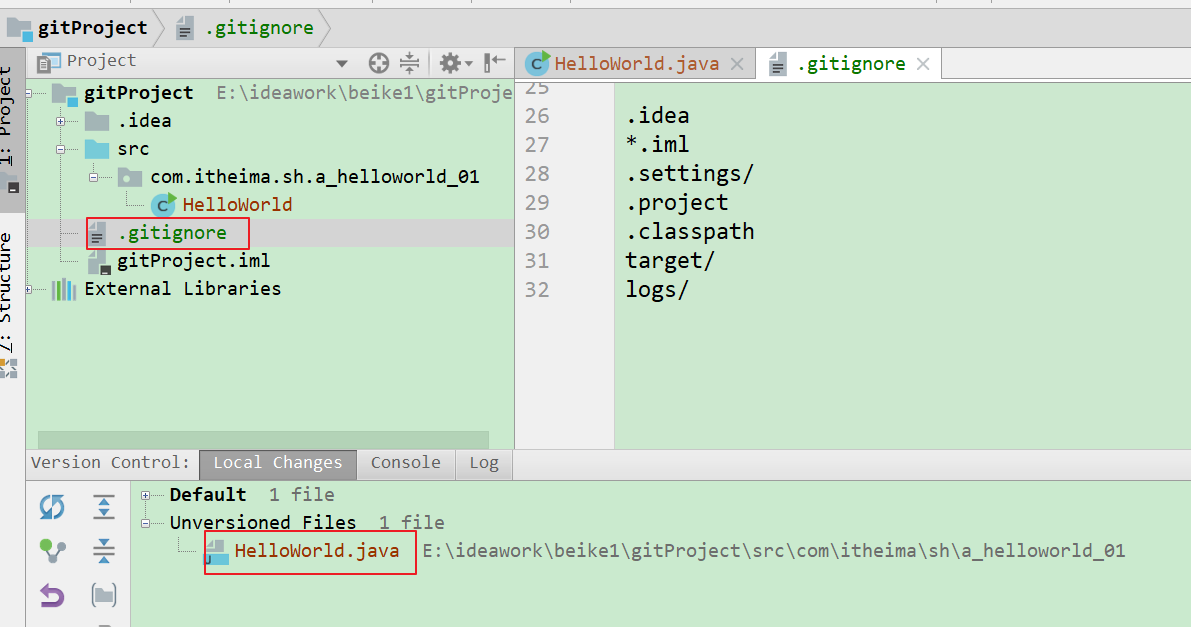Collapse all changelists in Version Control
The height and width of the screenshot is (627, 1191).
point(104,551)
